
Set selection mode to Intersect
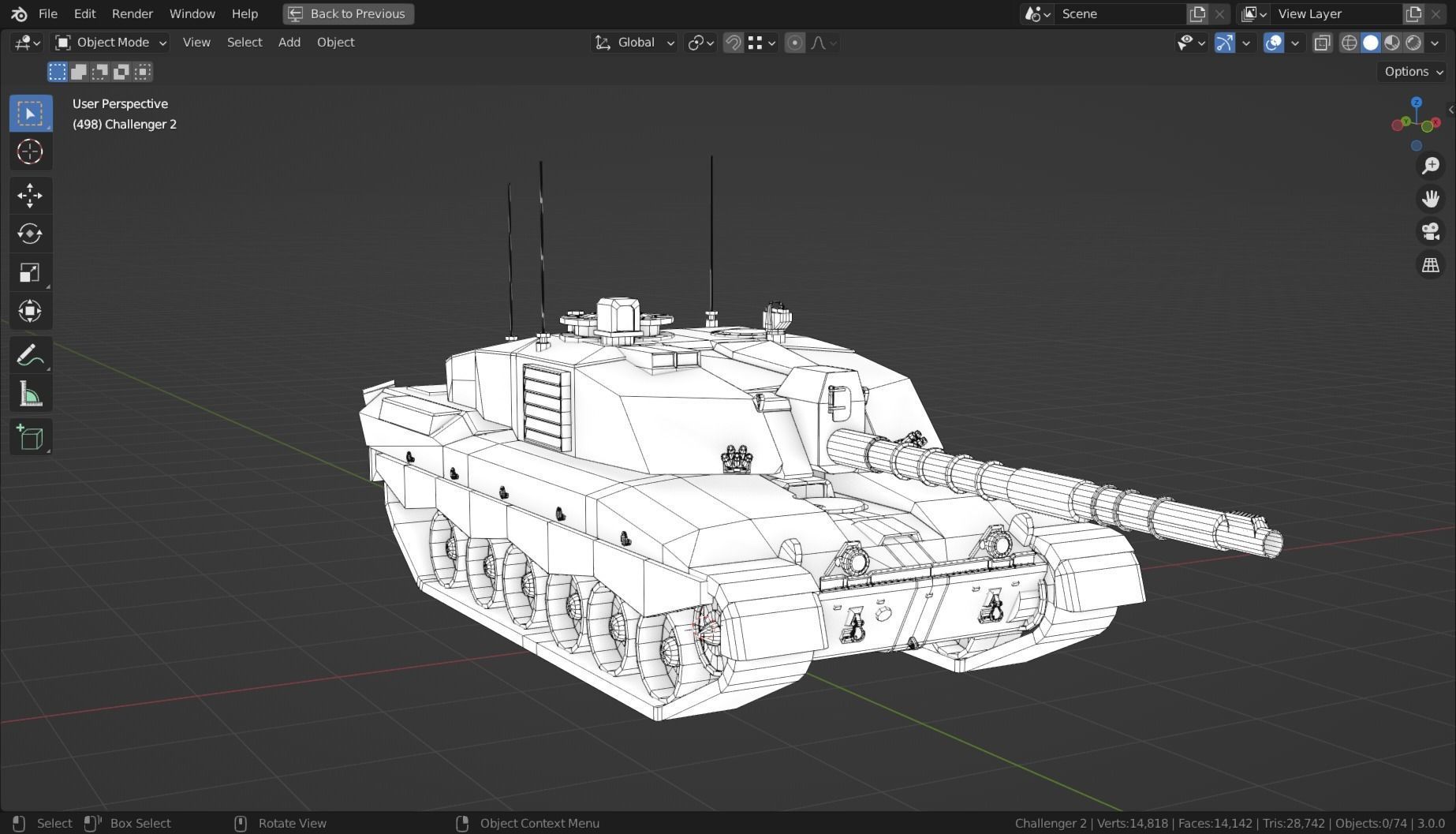(143, 72)
